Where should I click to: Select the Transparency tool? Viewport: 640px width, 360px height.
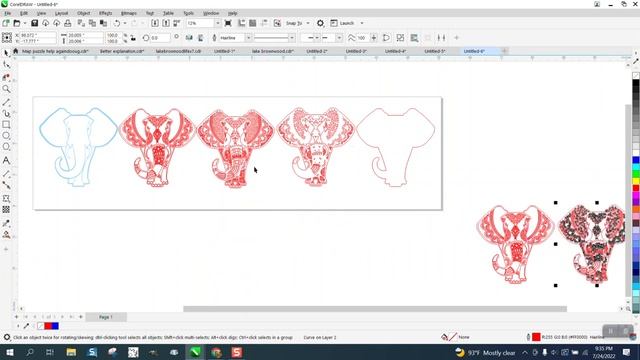(6, 209)
